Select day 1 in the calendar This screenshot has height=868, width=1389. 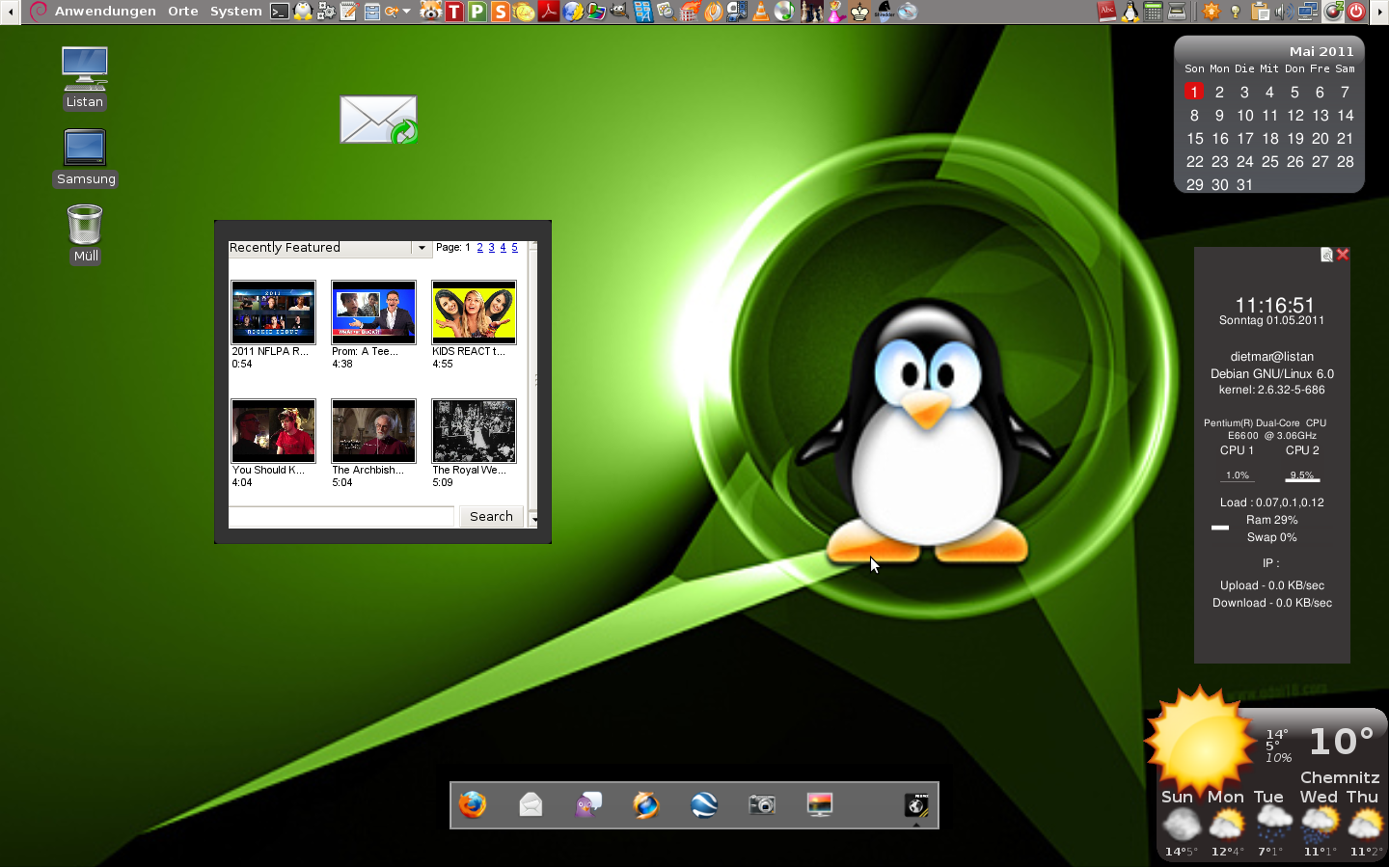1194,92
